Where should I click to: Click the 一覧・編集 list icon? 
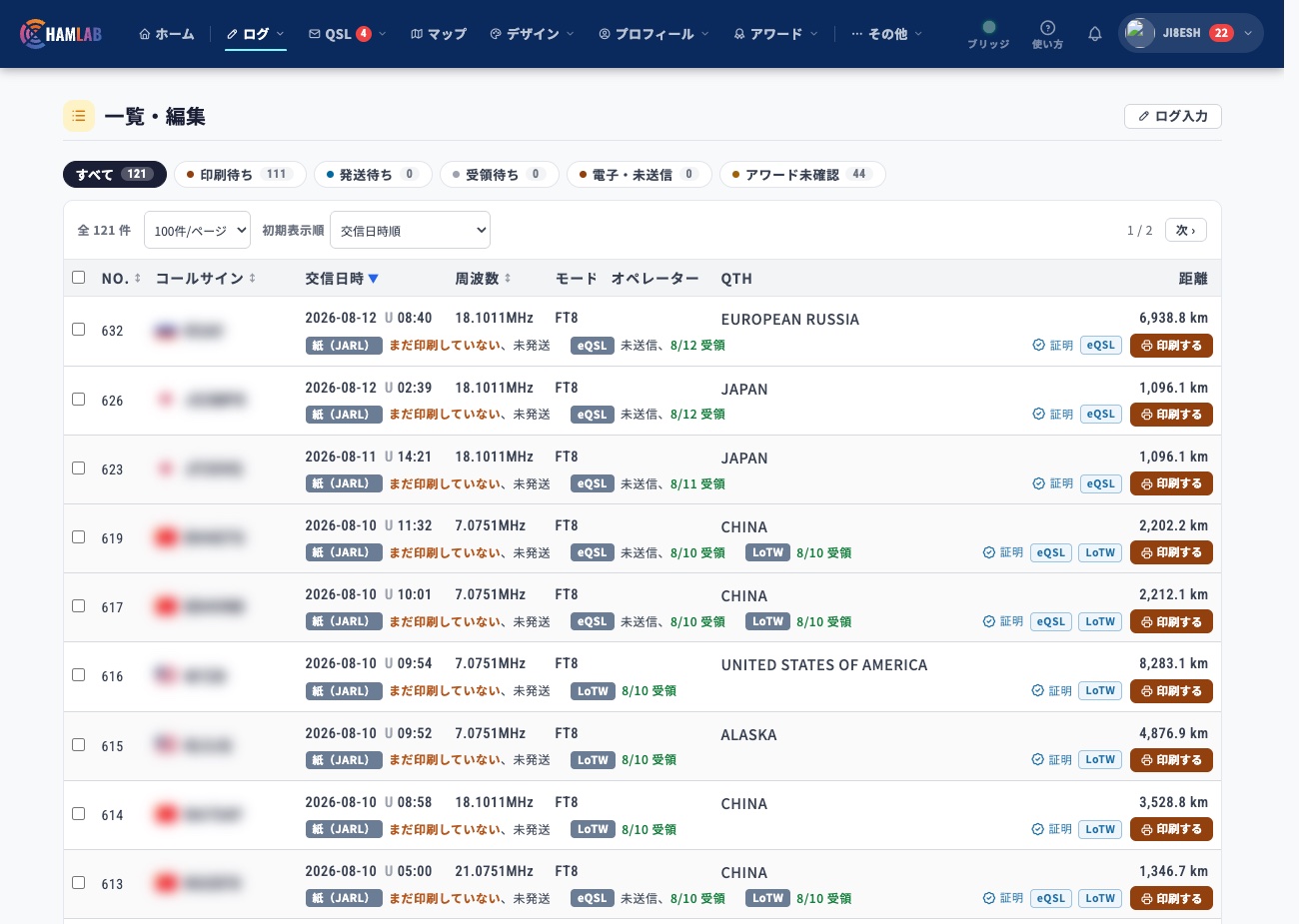pyautogui.click(x=79, y=116)
